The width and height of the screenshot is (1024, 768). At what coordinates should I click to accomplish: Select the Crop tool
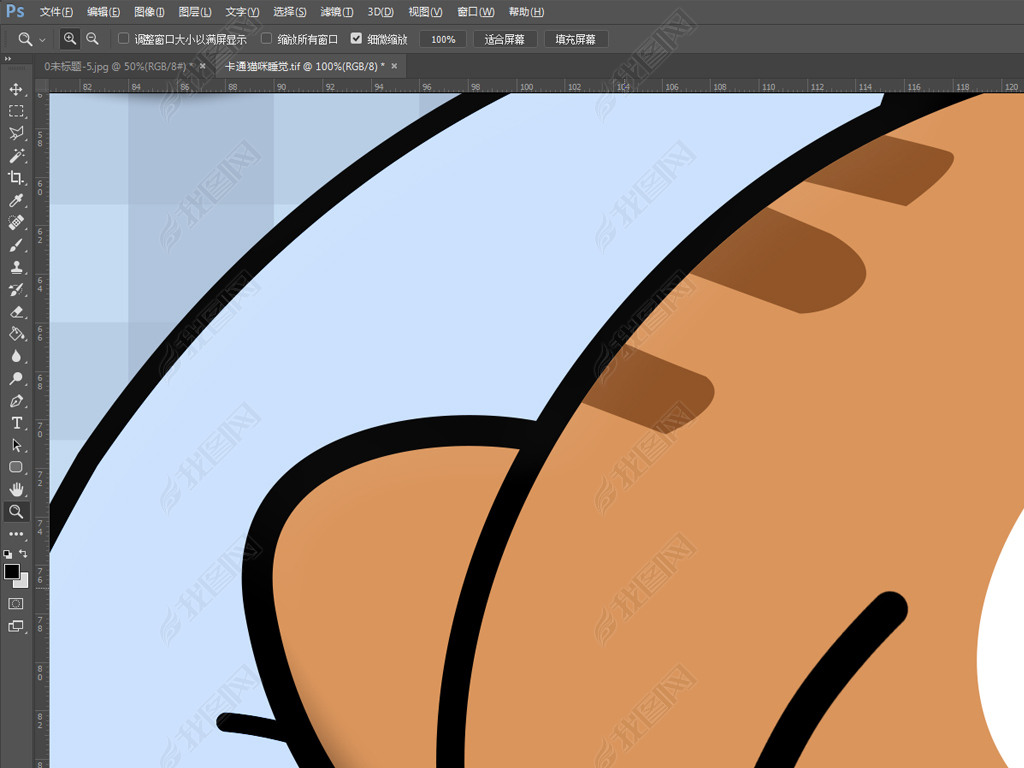tap(16, 178)
